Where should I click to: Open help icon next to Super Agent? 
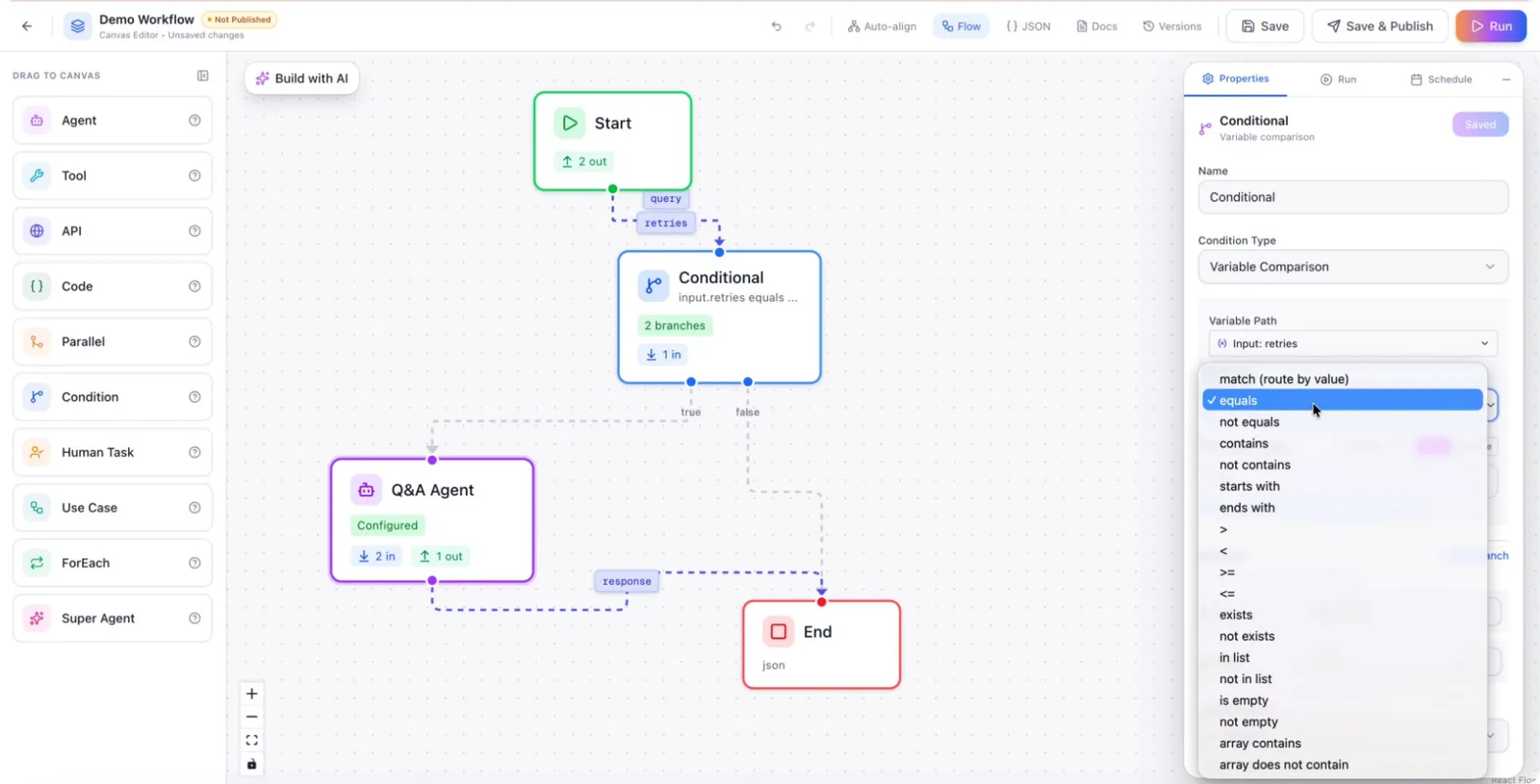pyautogui.click(x=194, y=619)
